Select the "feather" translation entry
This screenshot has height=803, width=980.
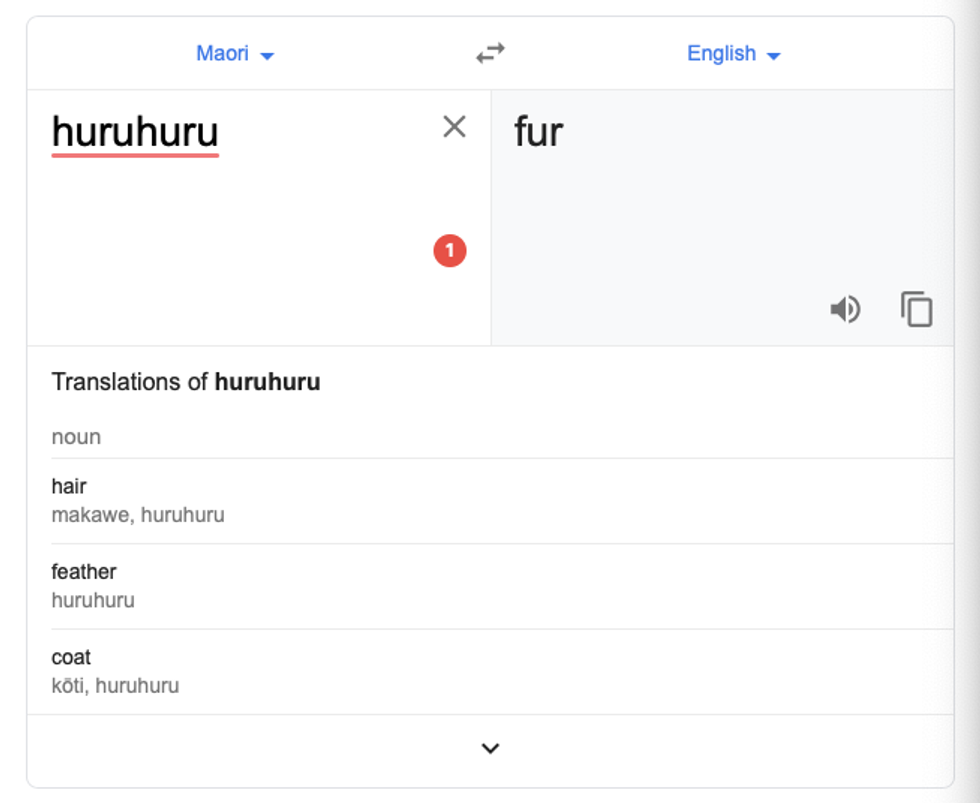pos(84,572)
